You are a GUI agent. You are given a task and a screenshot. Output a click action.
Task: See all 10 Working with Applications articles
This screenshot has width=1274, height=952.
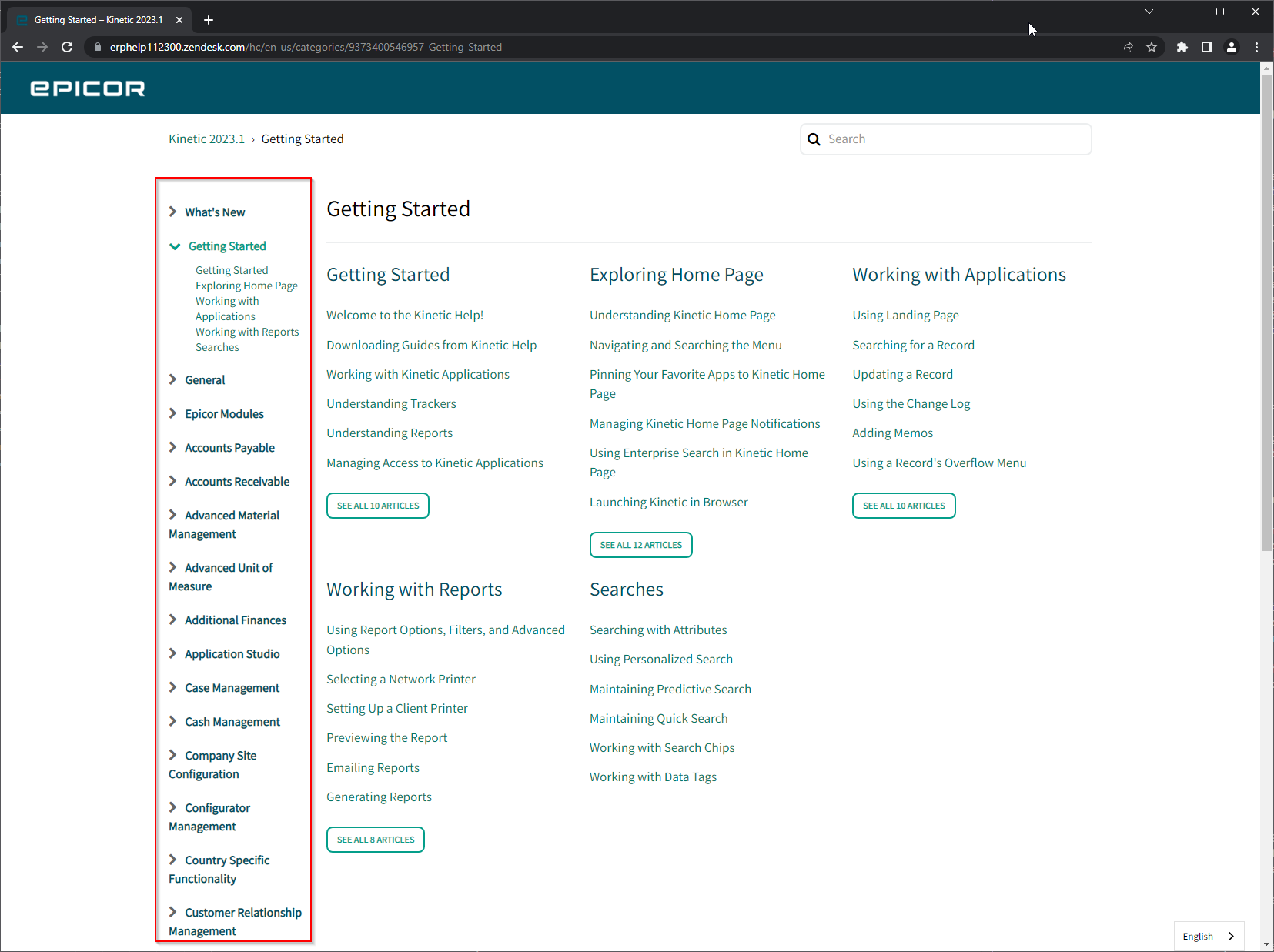[x=904, y=506]
